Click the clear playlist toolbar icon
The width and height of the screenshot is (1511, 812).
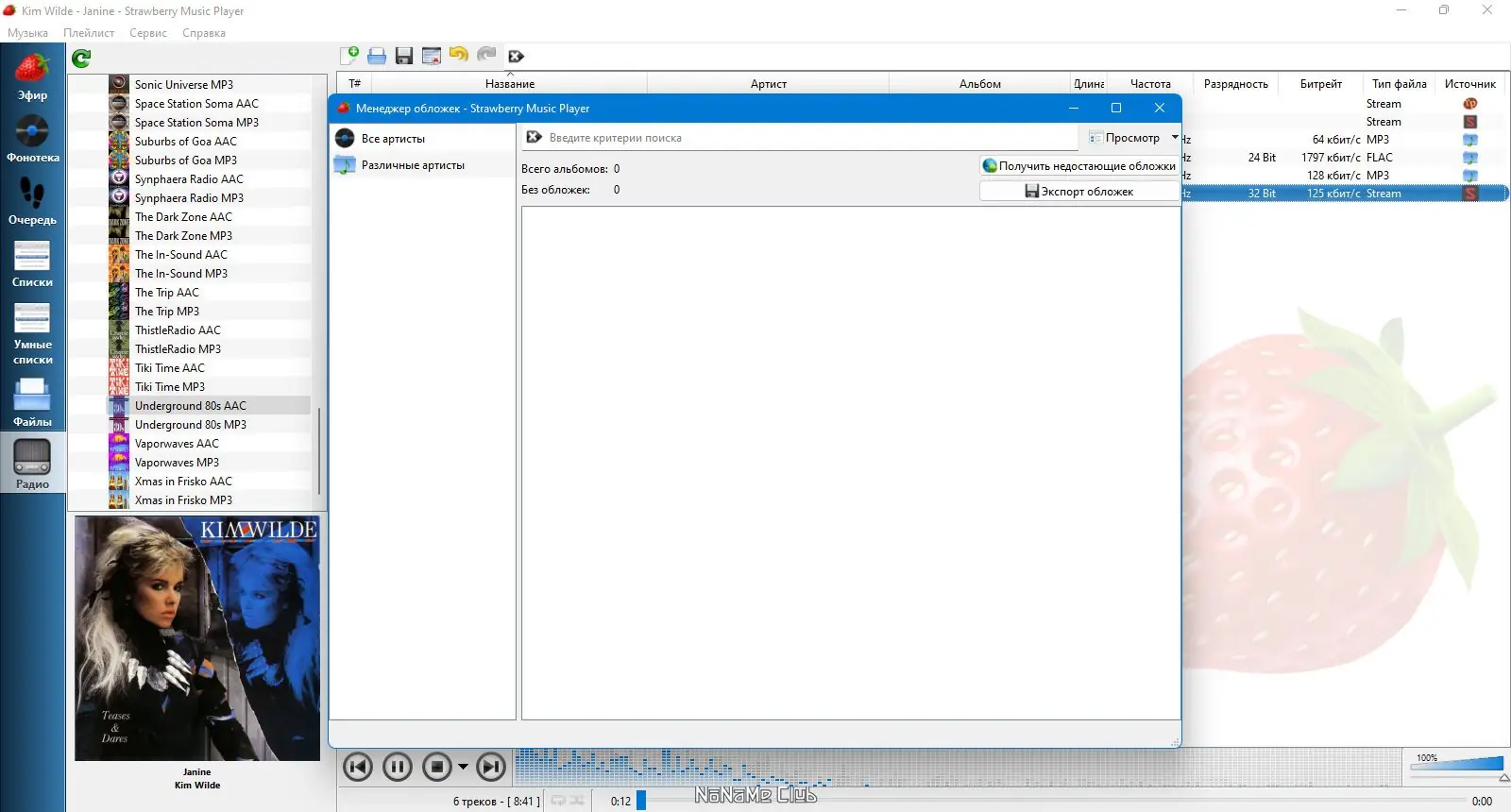click(432, 56)
